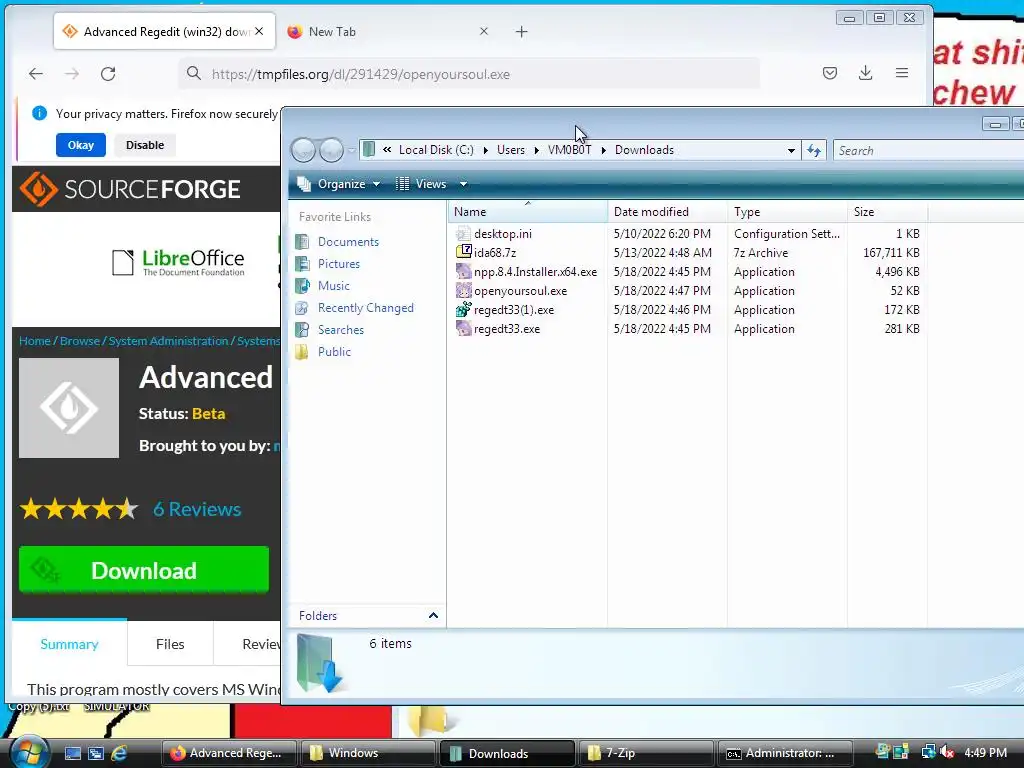
Task: Select VM0B0T in the address breadcrumb
Action: click(569, 150)
